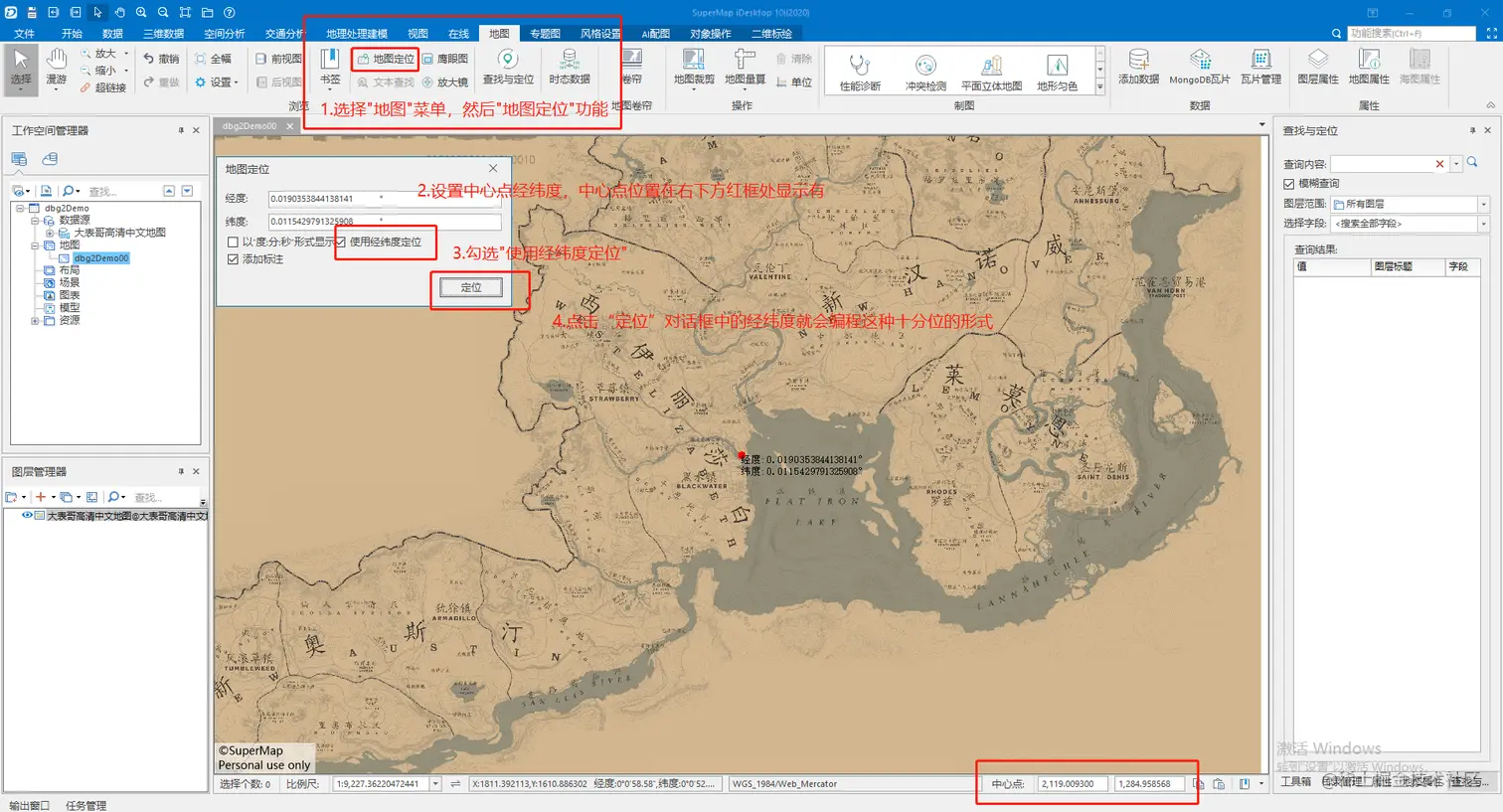Collapse 数据源 tree node

tap(35, 221)
